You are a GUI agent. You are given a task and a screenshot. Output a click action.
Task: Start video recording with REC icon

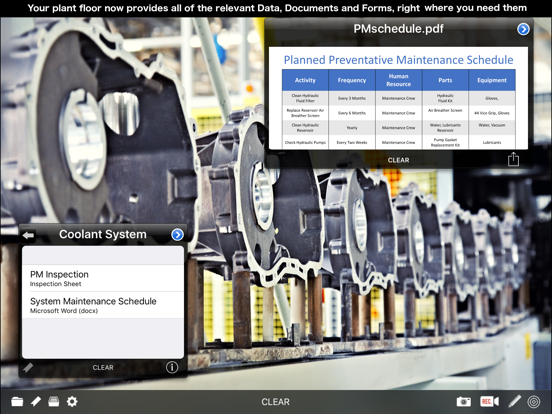pyautogui.click(x=489, y=401)
